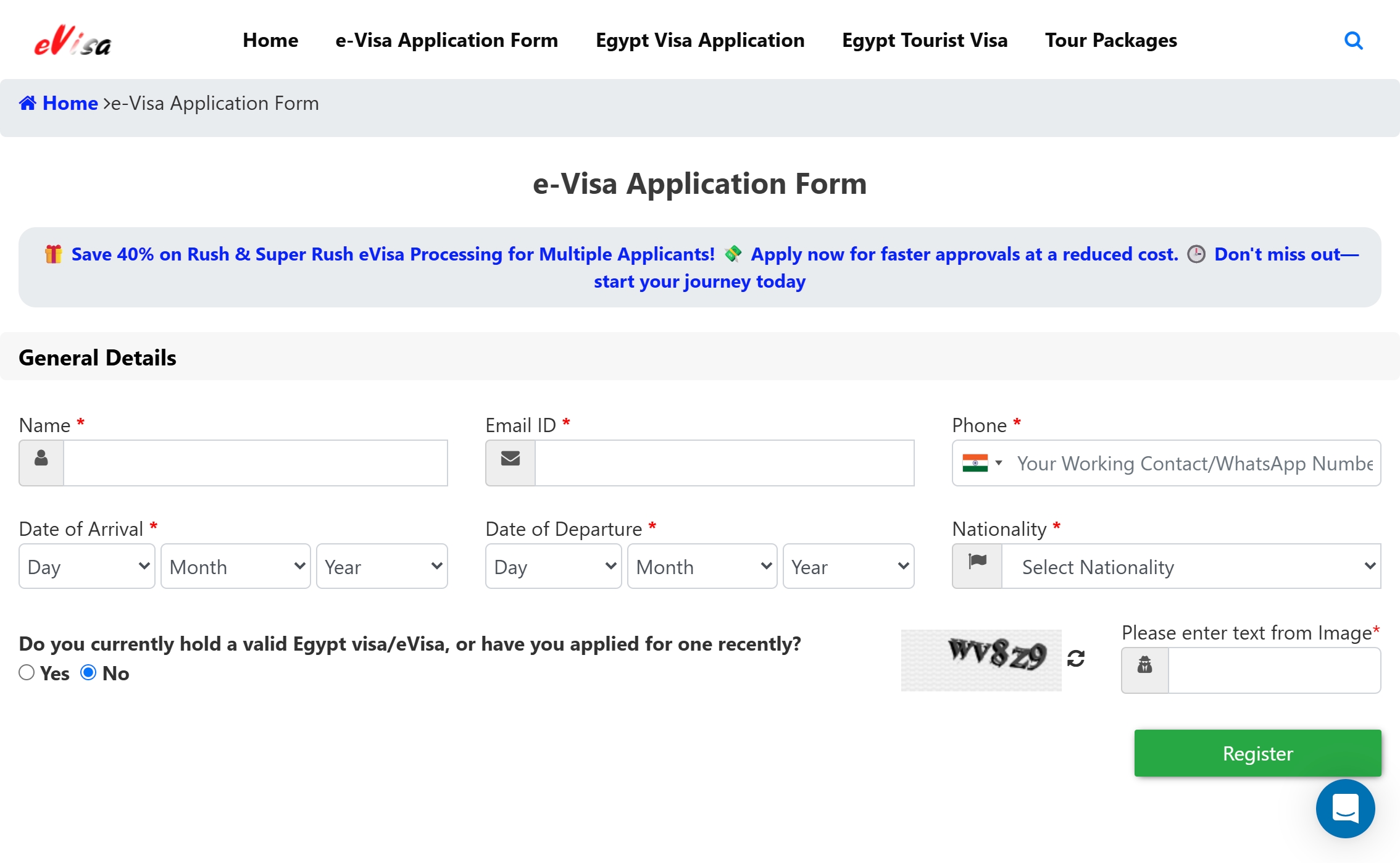Click the captcha text input field
This screenshot has width=1400, height=863.
[1273, 670]
